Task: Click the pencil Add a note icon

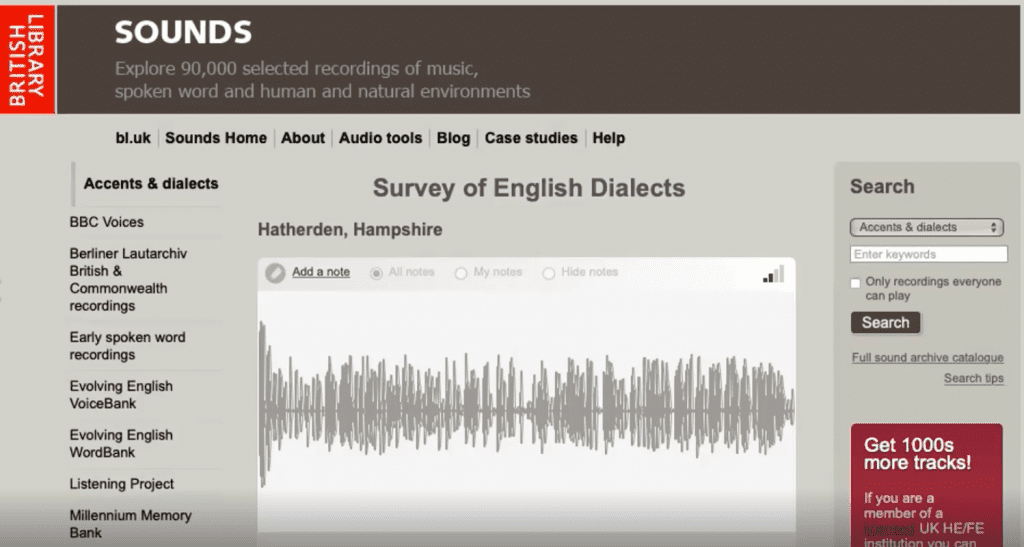Action: (x=275, y=272)
